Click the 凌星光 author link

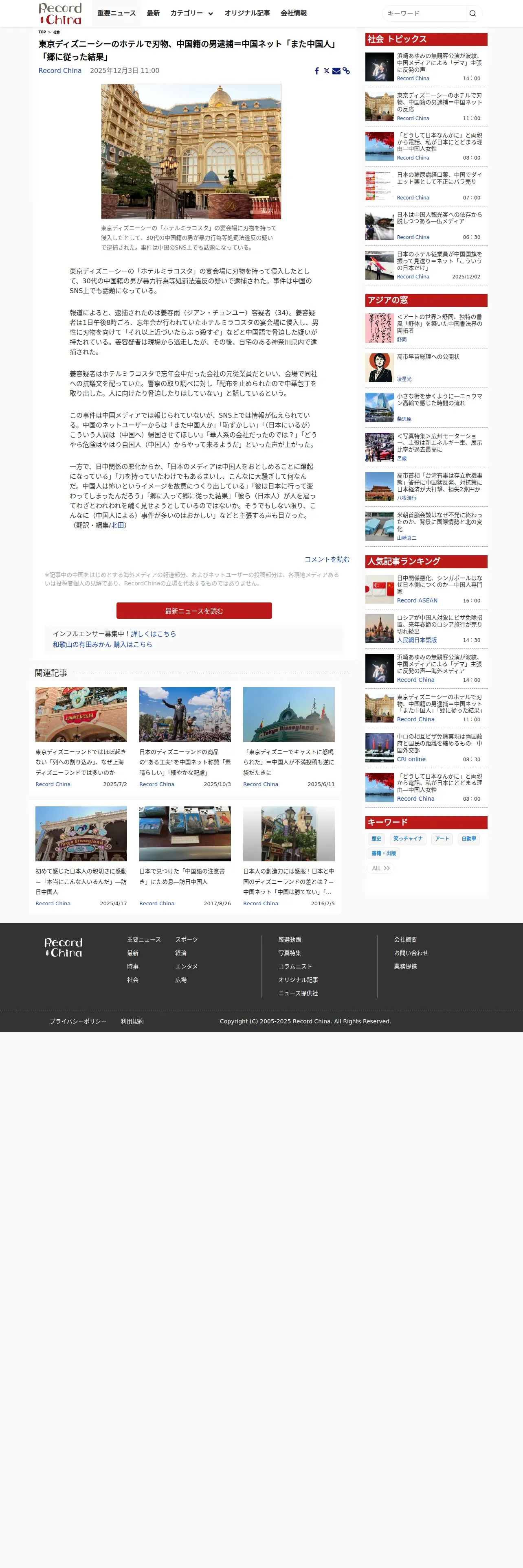tap(404, 379)
